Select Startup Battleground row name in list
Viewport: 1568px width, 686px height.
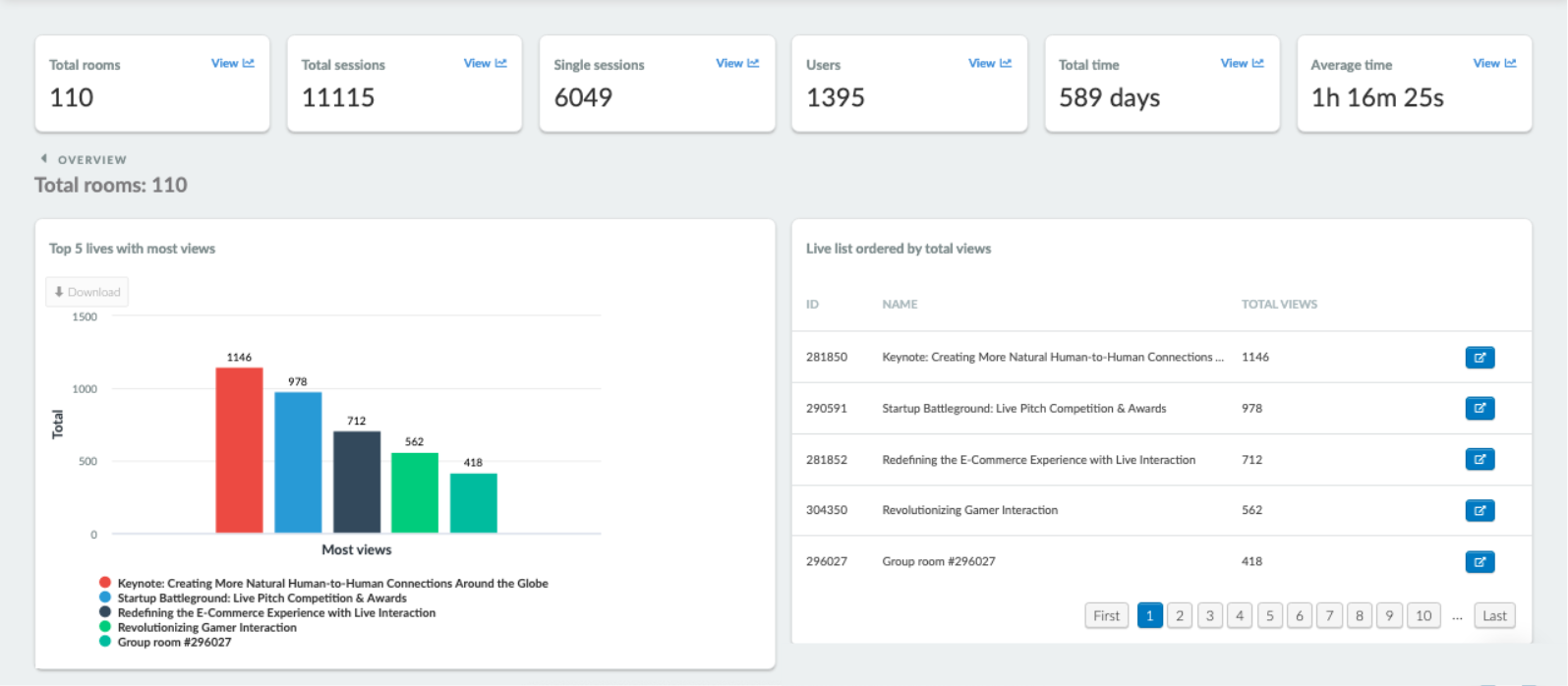(x=1024, y=409)
